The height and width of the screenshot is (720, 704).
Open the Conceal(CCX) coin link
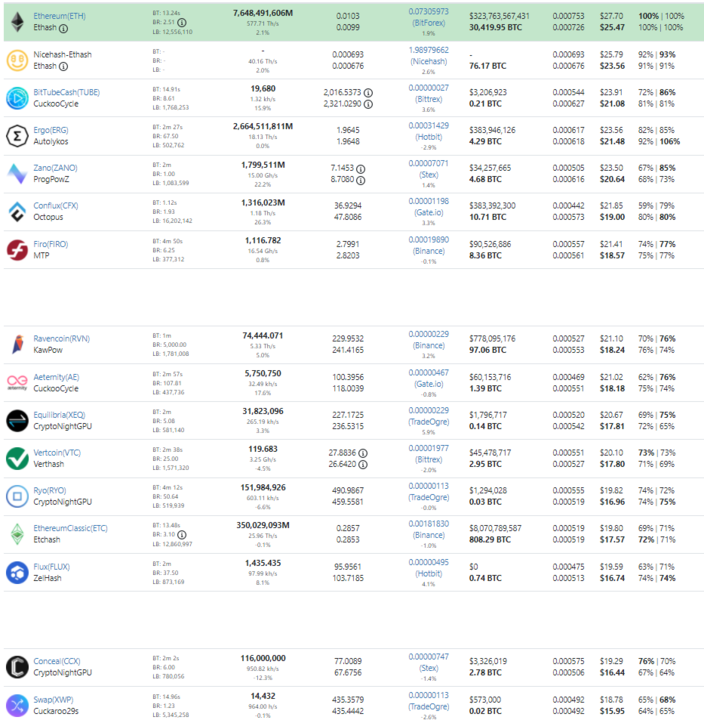pos(56,661)
